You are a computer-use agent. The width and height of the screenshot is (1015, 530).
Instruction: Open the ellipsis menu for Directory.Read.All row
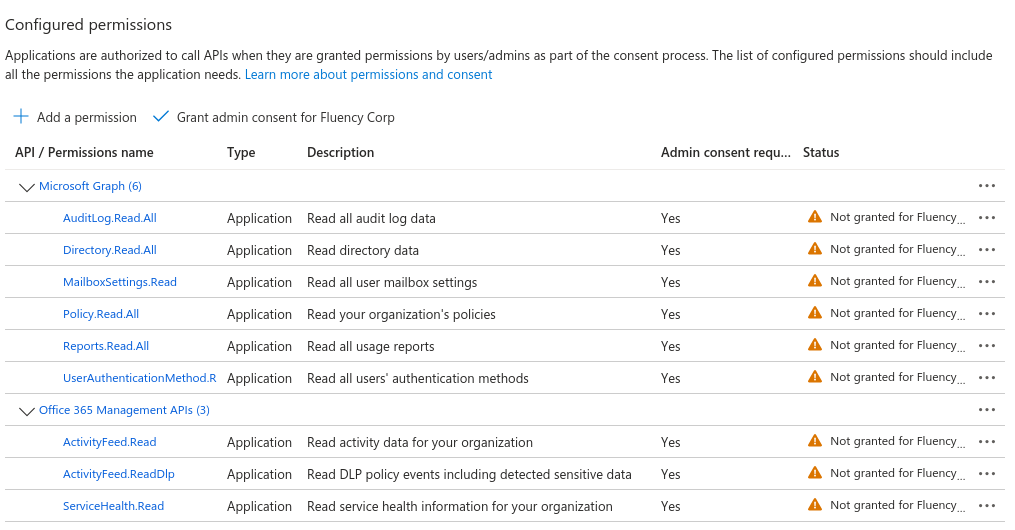click(987, 250)
